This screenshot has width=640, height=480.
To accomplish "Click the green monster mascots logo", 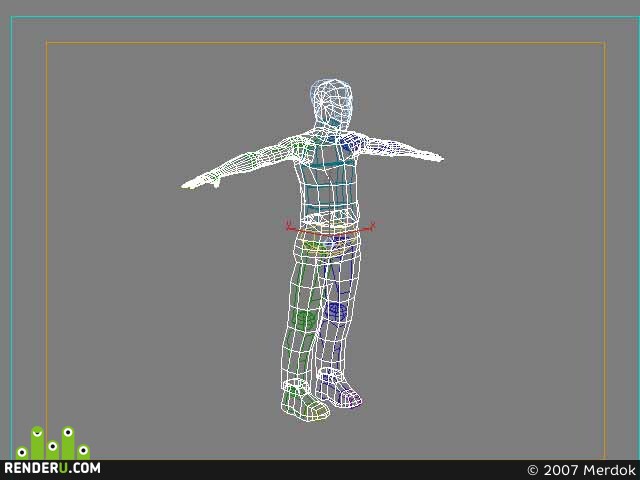I will click(x=53, y=443).
